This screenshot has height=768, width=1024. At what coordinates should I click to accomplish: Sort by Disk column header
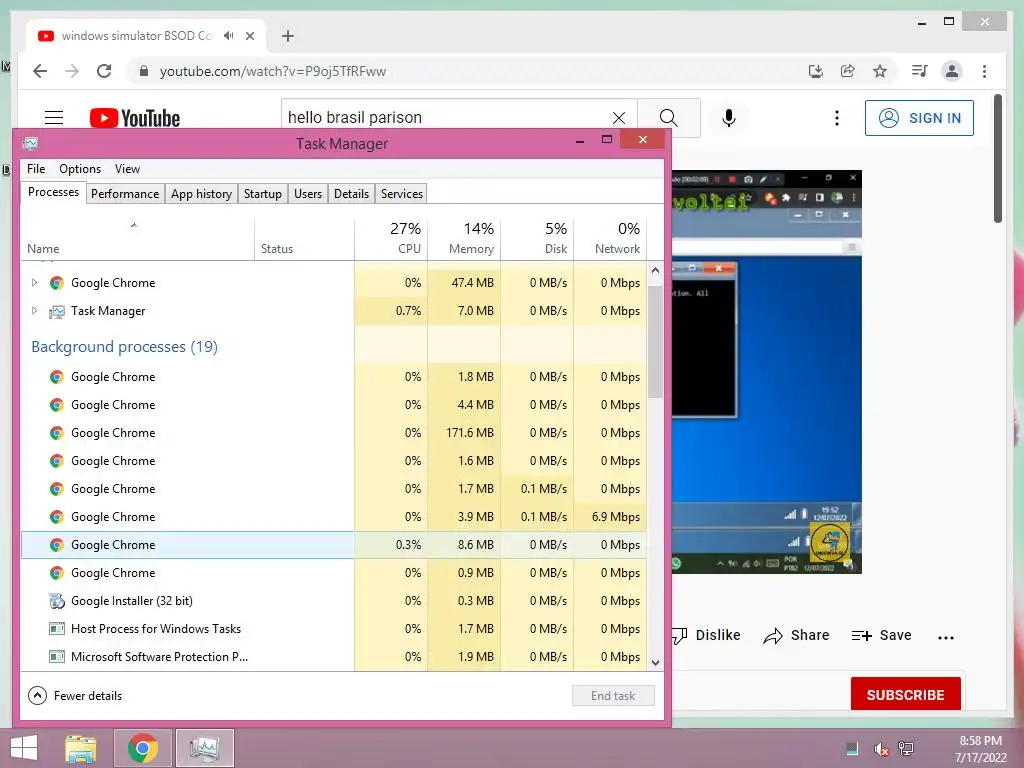[537, 238]
